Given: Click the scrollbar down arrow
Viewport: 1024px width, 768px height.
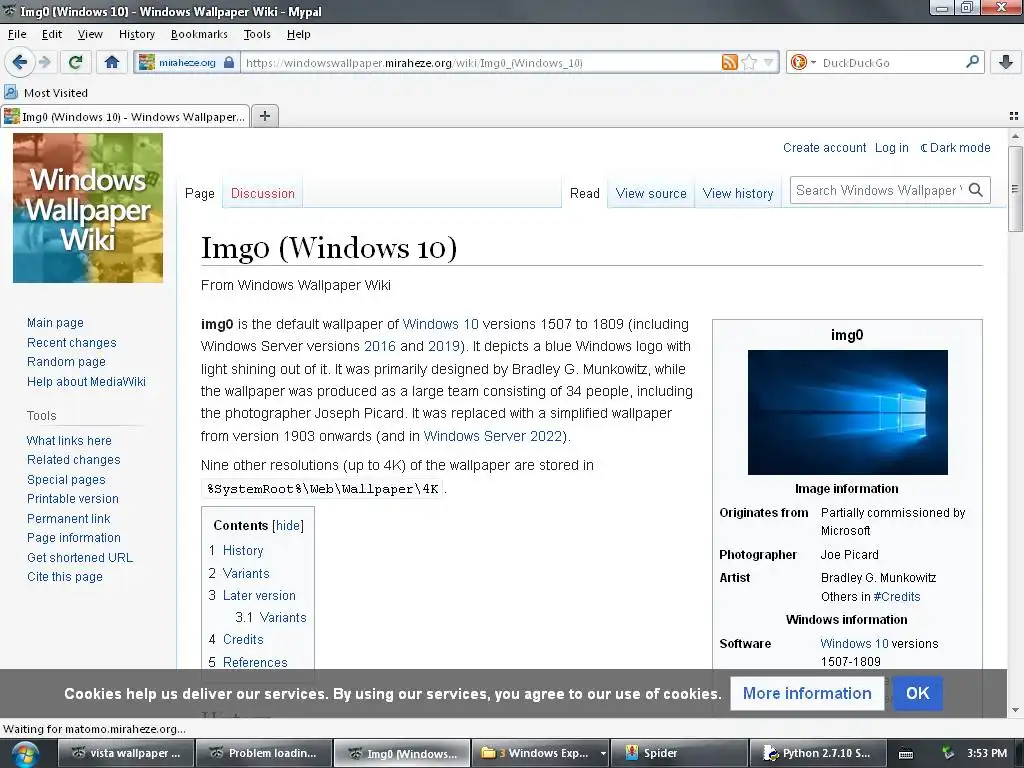Looking at the screenshot, I should [x=1015, y=710].
